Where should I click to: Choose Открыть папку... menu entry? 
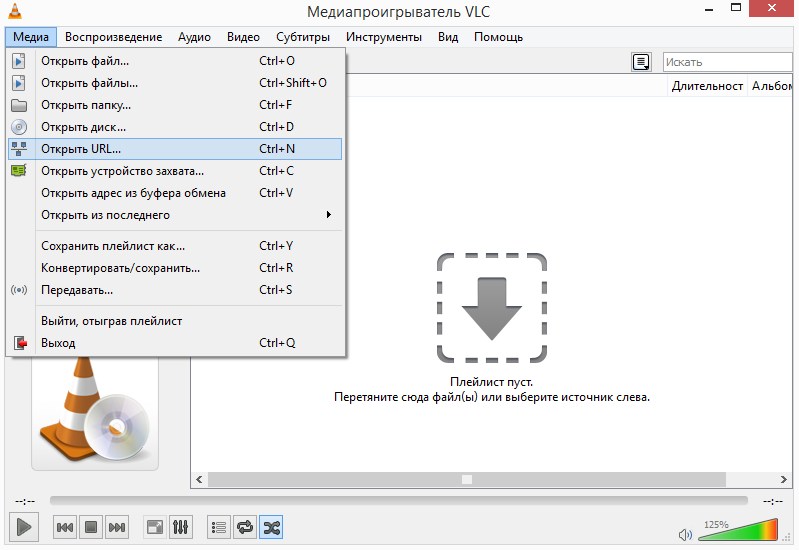[175, 105]
